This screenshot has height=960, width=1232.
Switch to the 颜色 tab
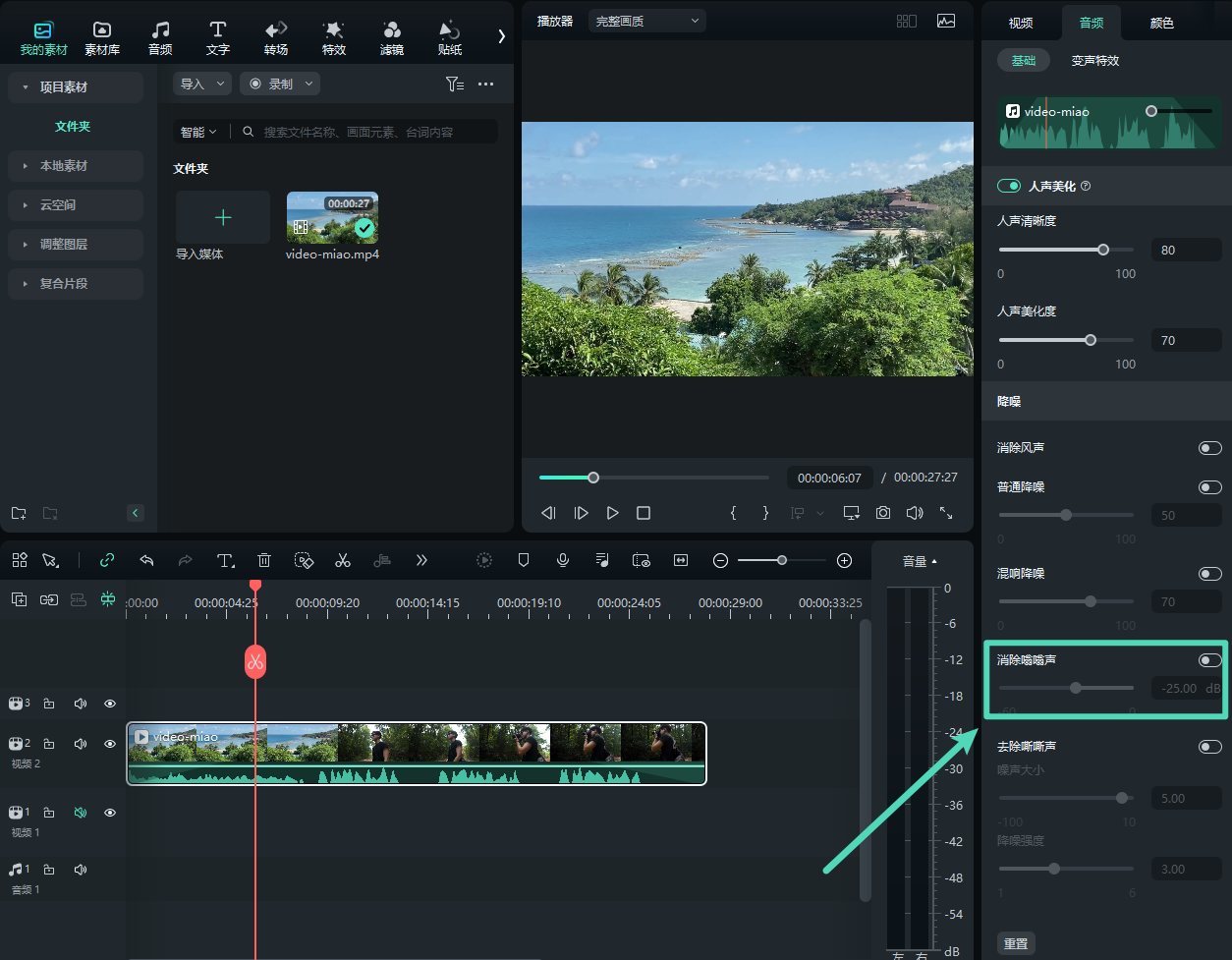[x=1161, y=23]
